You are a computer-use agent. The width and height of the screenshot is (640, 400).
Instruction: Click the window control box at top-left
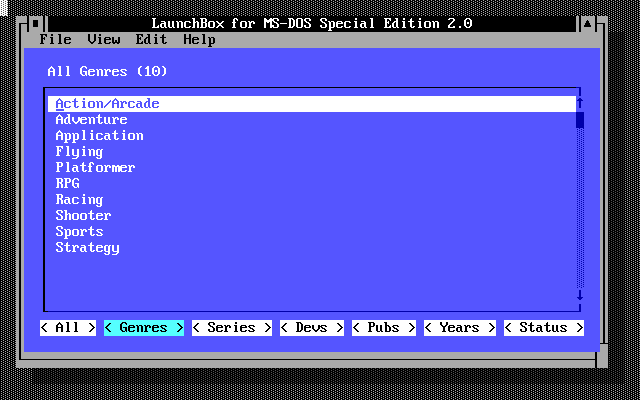click(36, 23)
